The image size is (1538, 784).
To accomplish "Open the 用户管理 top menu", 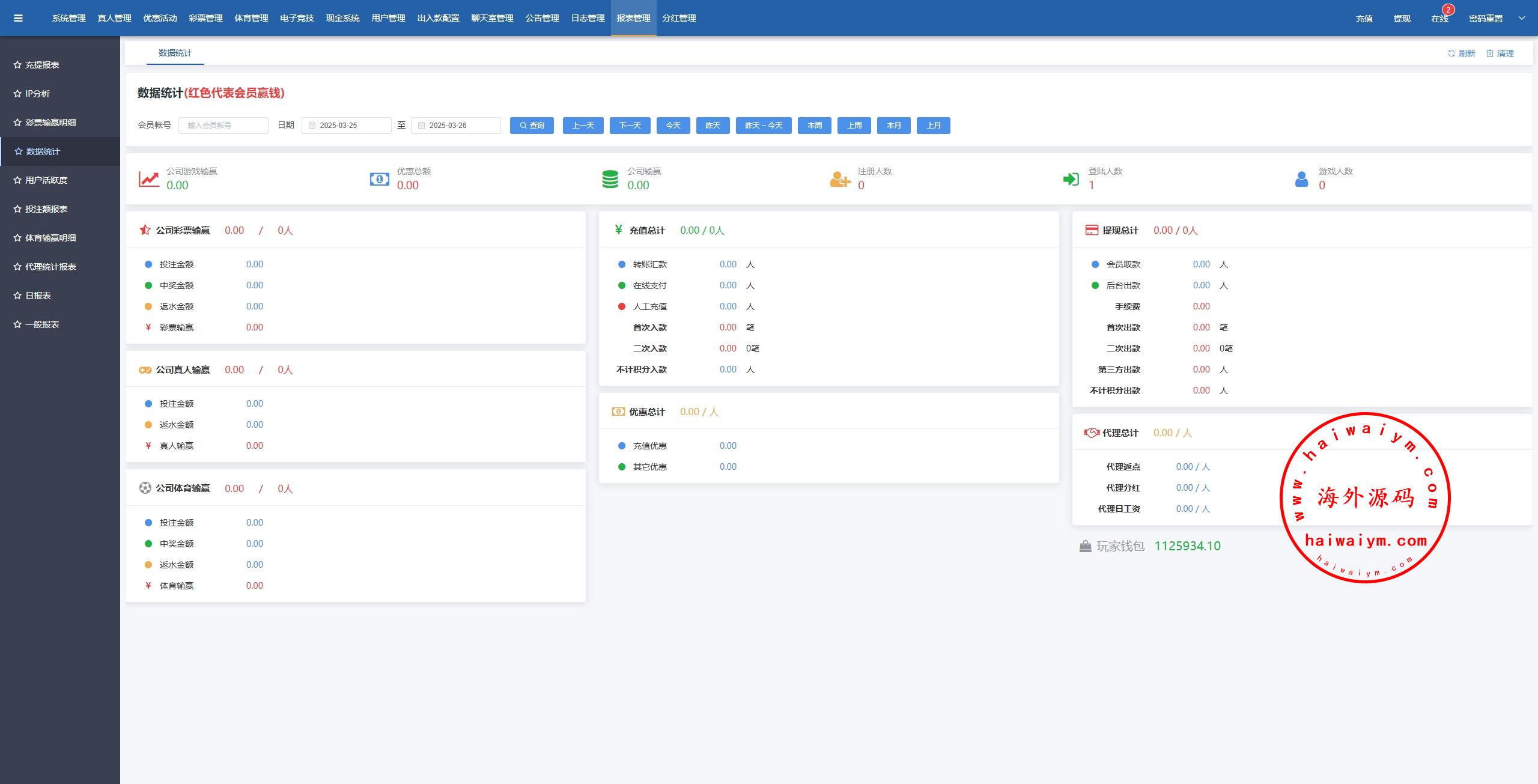I will pos(388,18).
